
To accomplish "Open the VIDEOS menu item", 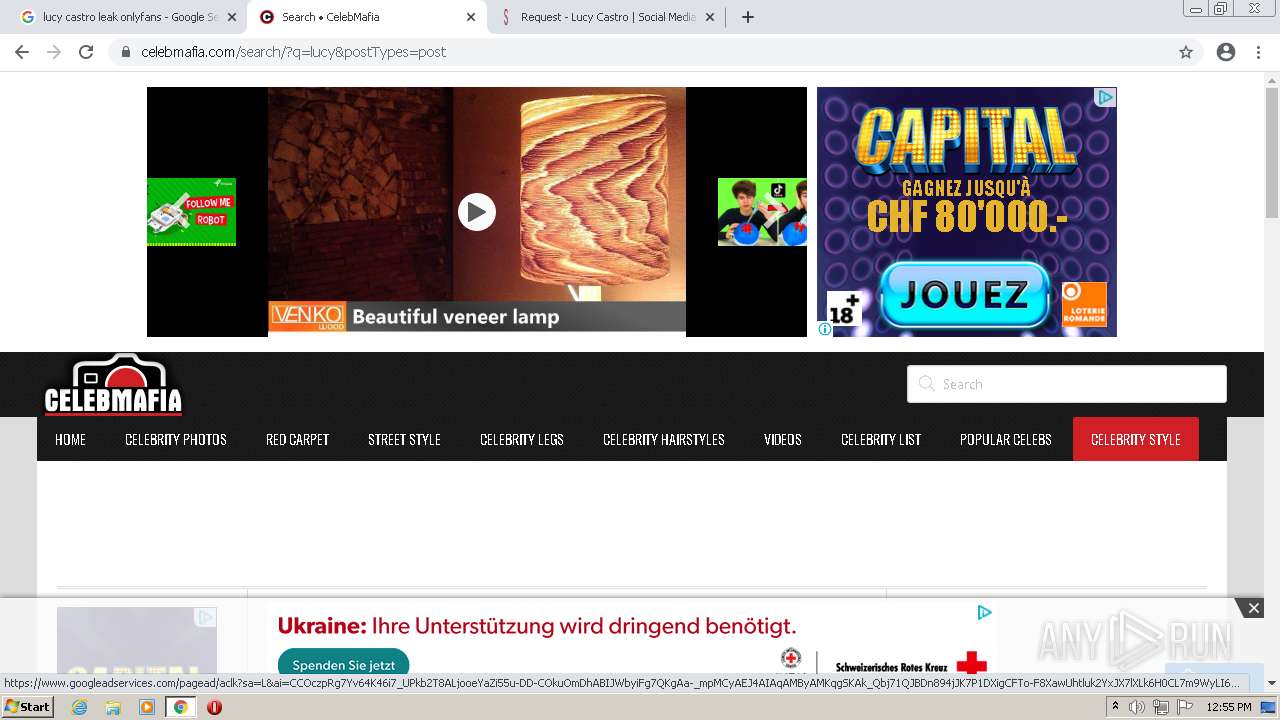I will pyautogui.click(x=783, y=439).
